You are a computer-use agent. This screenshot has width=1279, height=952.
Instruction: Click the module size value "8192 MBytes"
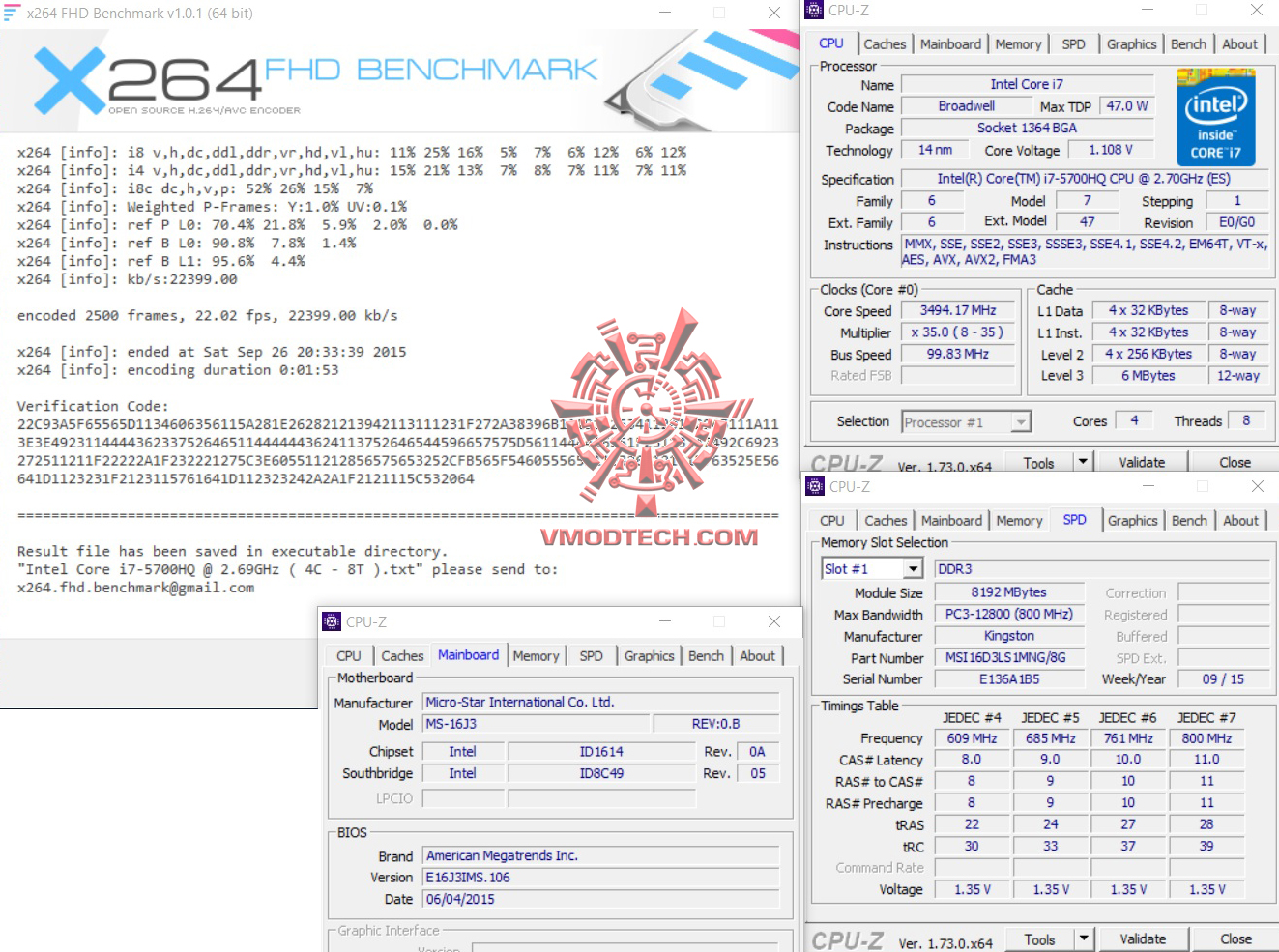pos(1009,592)
